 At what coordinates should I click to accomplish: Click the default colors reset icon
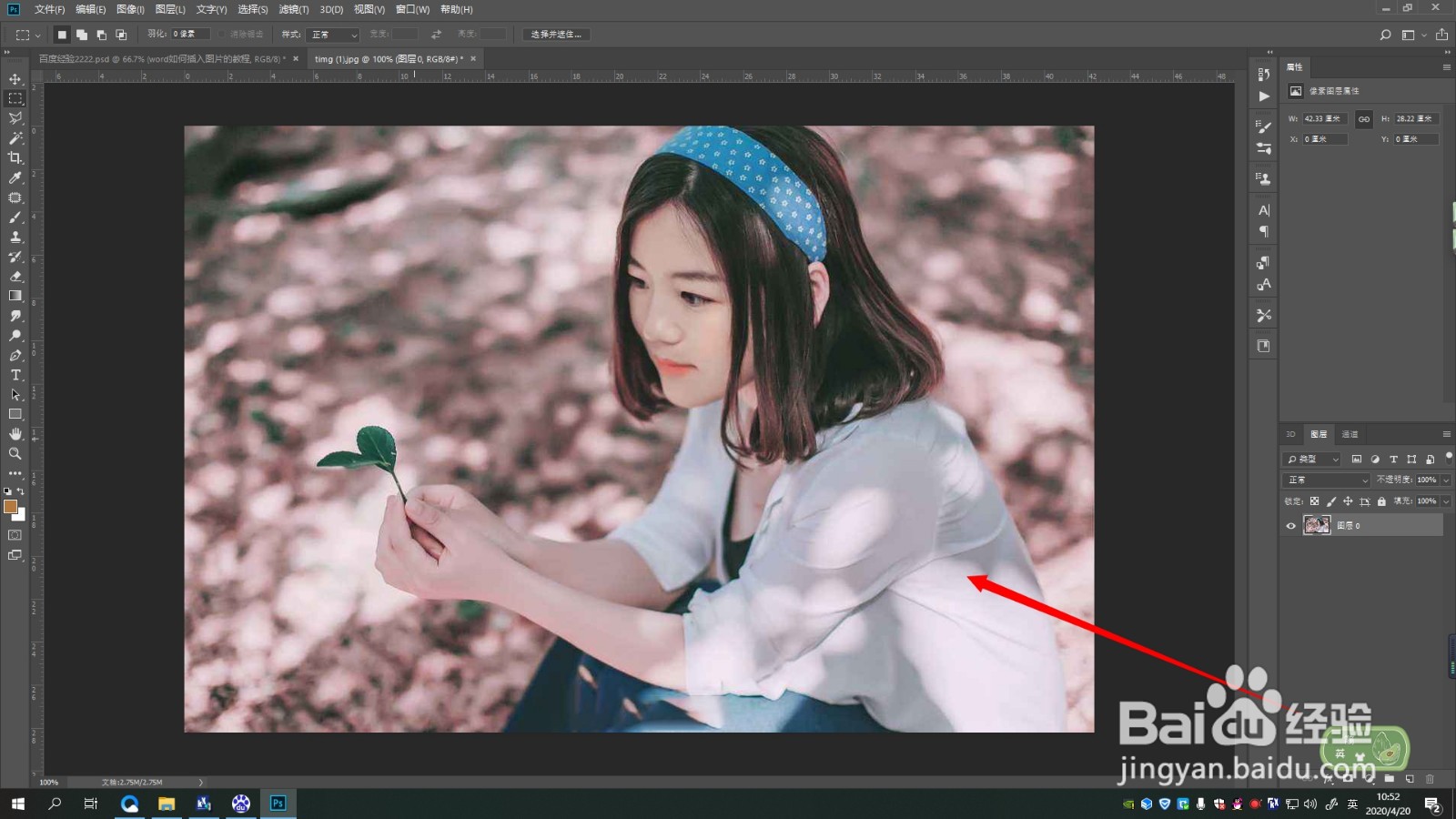8,491
